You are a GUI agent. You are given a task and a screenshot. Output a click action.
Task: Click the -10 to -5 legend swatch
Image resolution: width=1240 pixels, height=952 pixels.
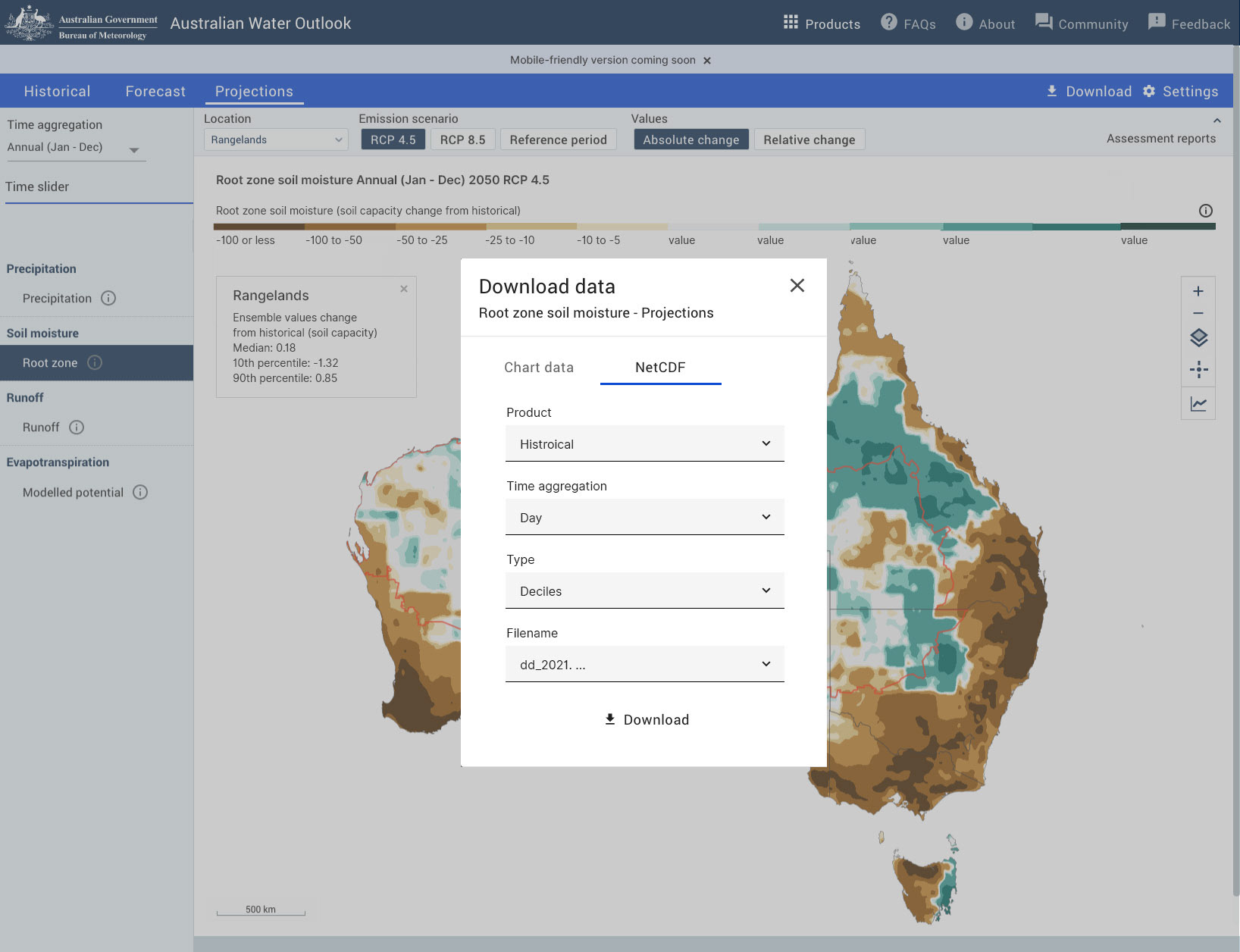click(x=622, y=226)
